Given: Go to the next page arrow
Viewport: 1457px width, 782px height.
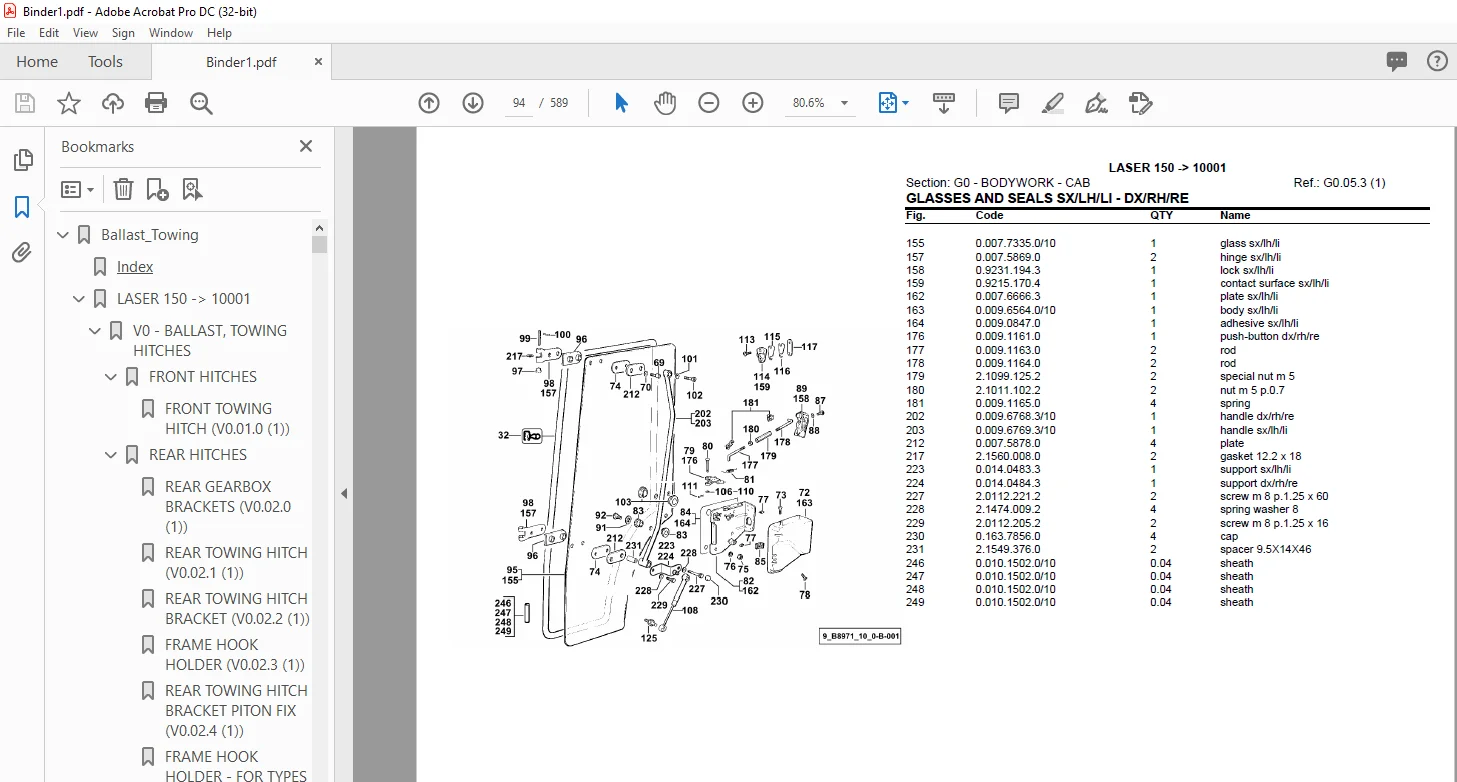Looking at the screenshot, I should [473, 103].
